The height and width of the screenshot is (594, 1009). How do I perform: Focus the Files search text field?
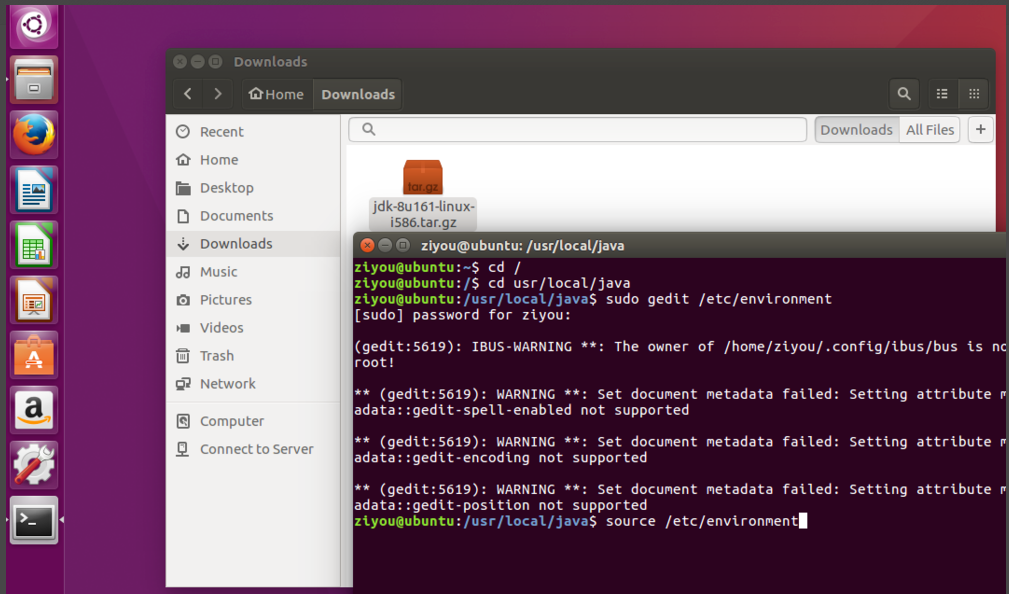click(x=577, y=129)
